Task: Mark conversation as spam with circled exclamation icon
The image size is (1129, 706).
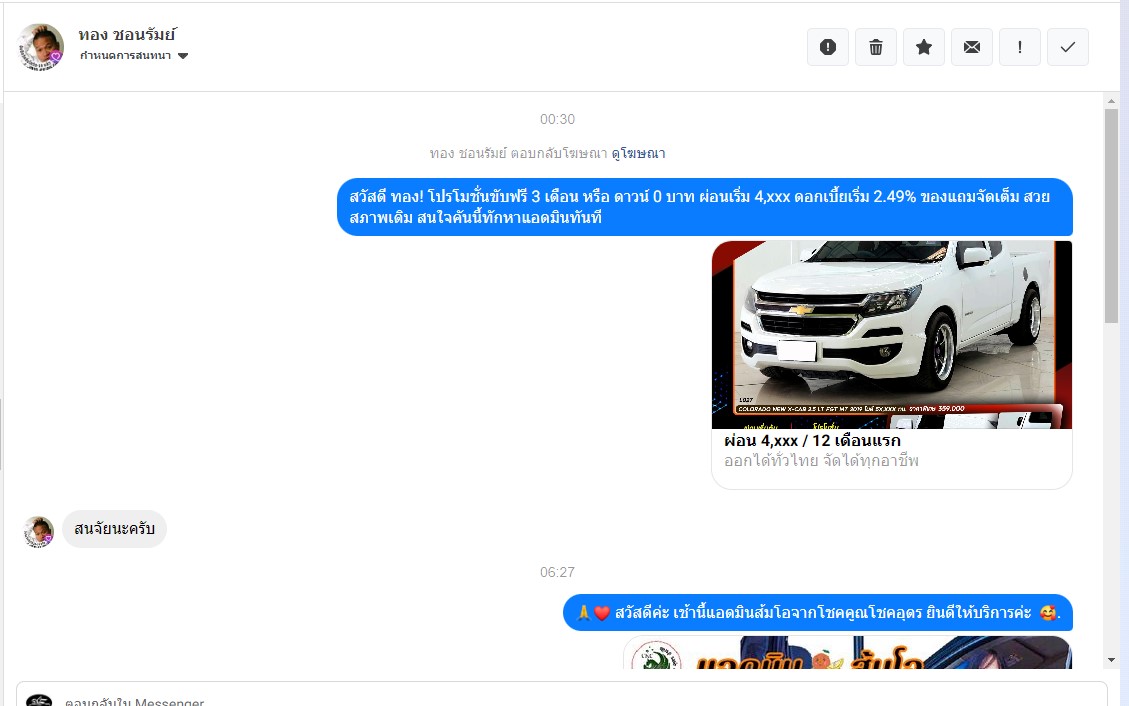Action: point(827,47)
